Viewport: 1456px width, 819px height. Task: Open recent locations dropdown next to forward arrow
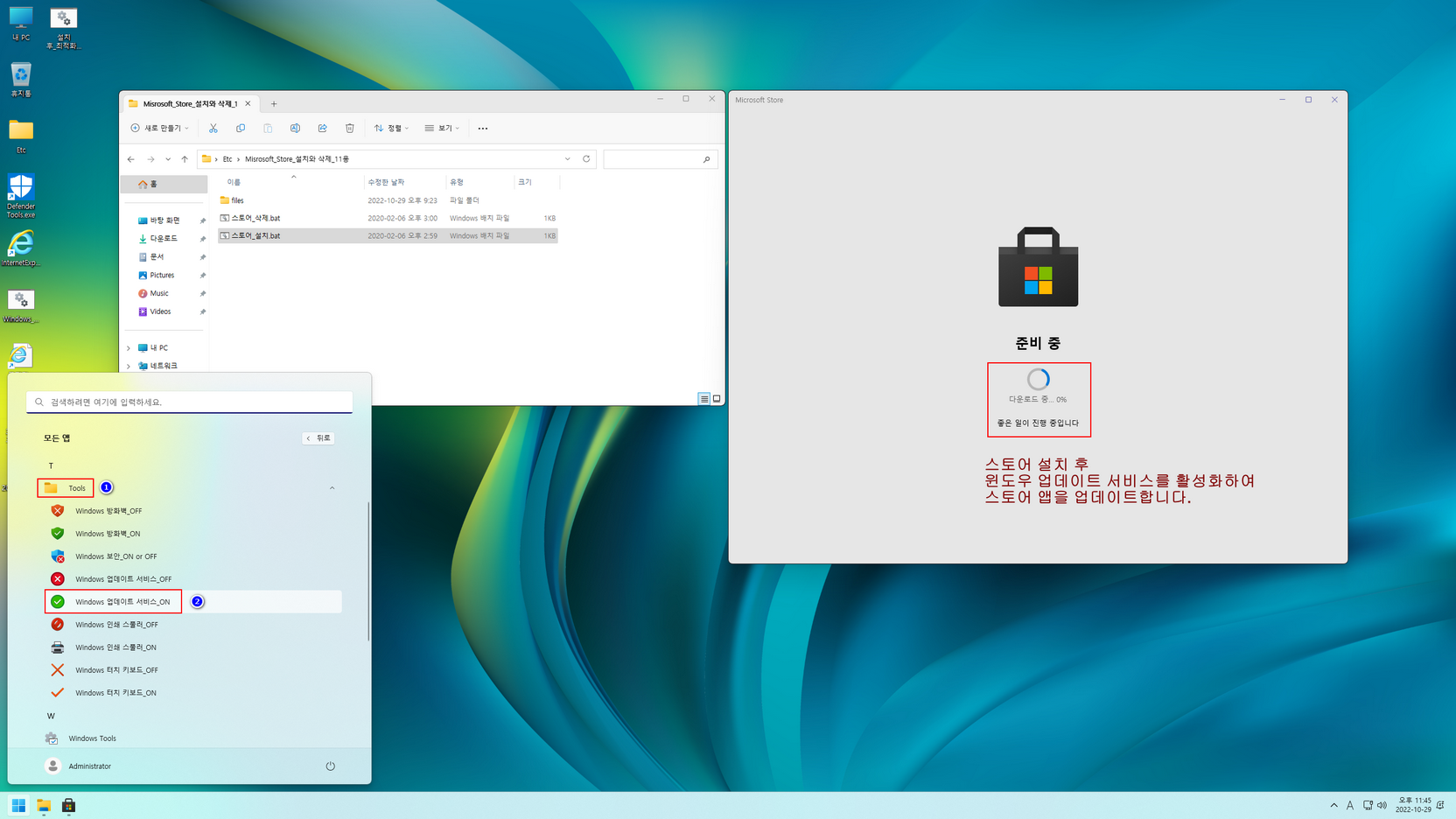point(168,159)
